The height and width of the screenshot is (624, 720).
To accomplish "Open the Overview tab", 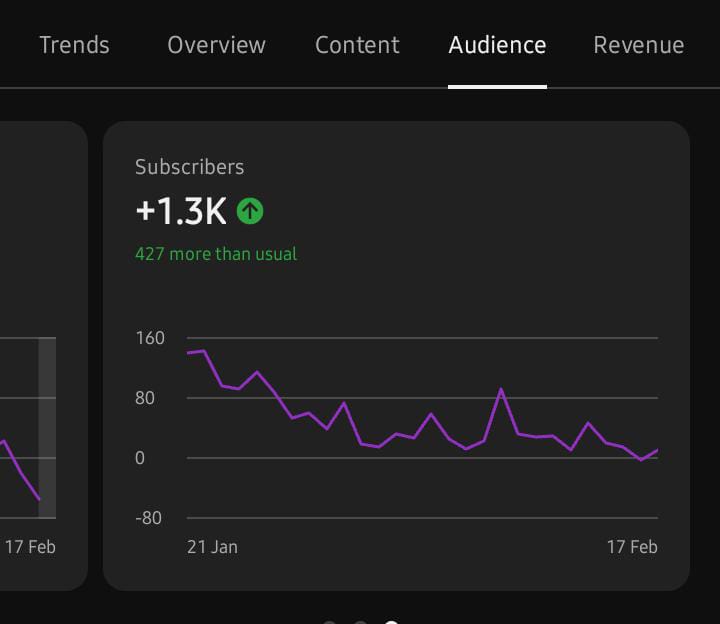I will [x=216, y=45].
